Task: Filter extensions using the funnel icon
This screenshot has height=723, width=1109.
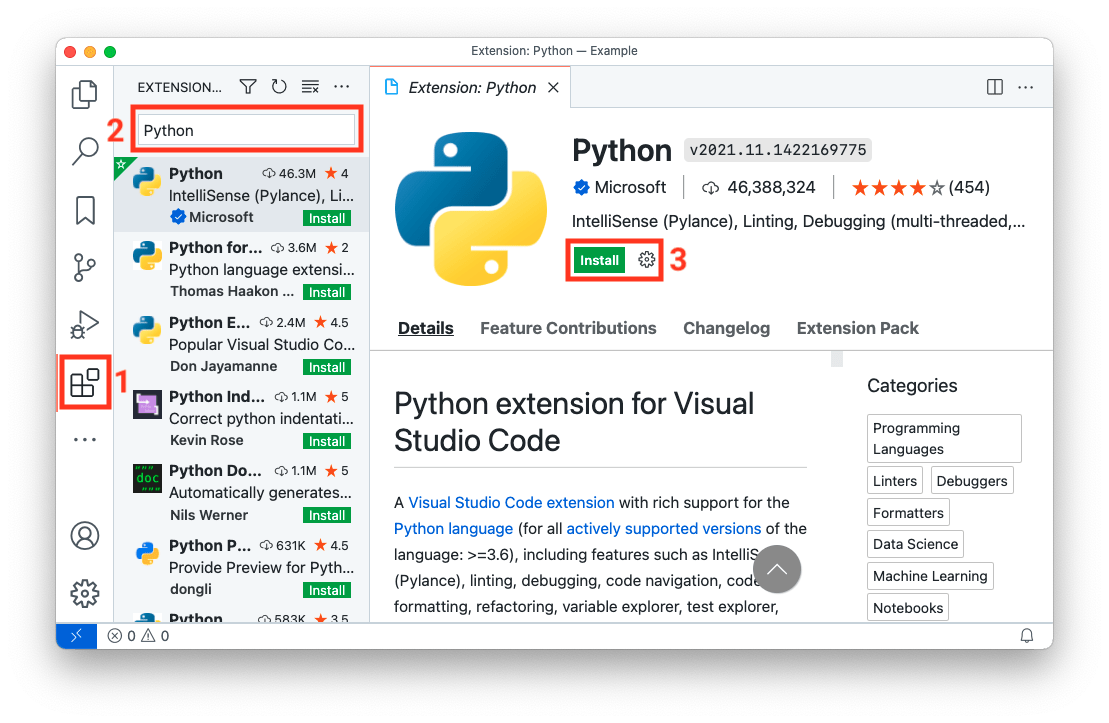Action: [x=247, y=87]
